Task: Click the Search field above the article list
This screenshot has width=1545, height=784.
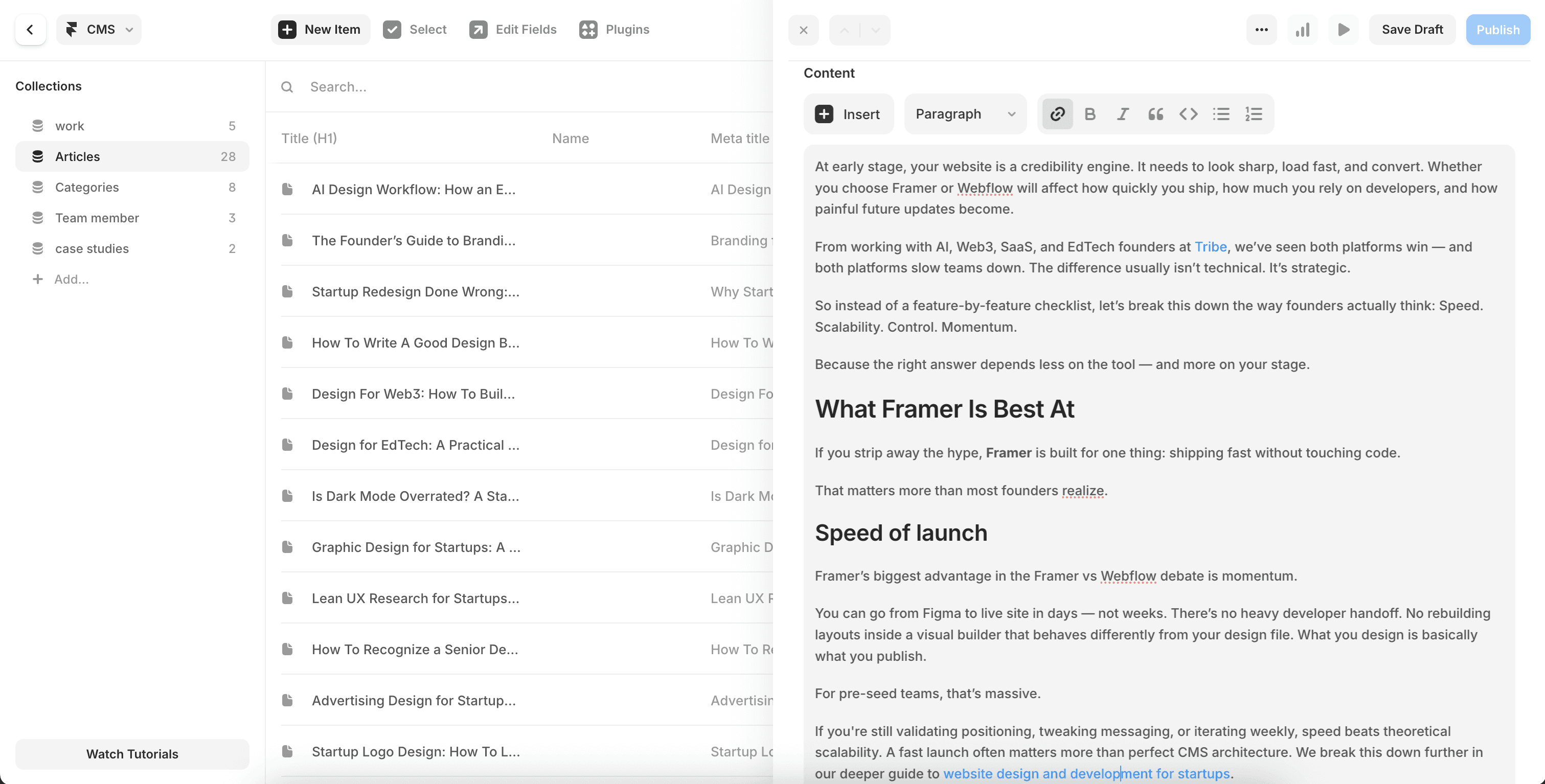Action: (420, 87)
